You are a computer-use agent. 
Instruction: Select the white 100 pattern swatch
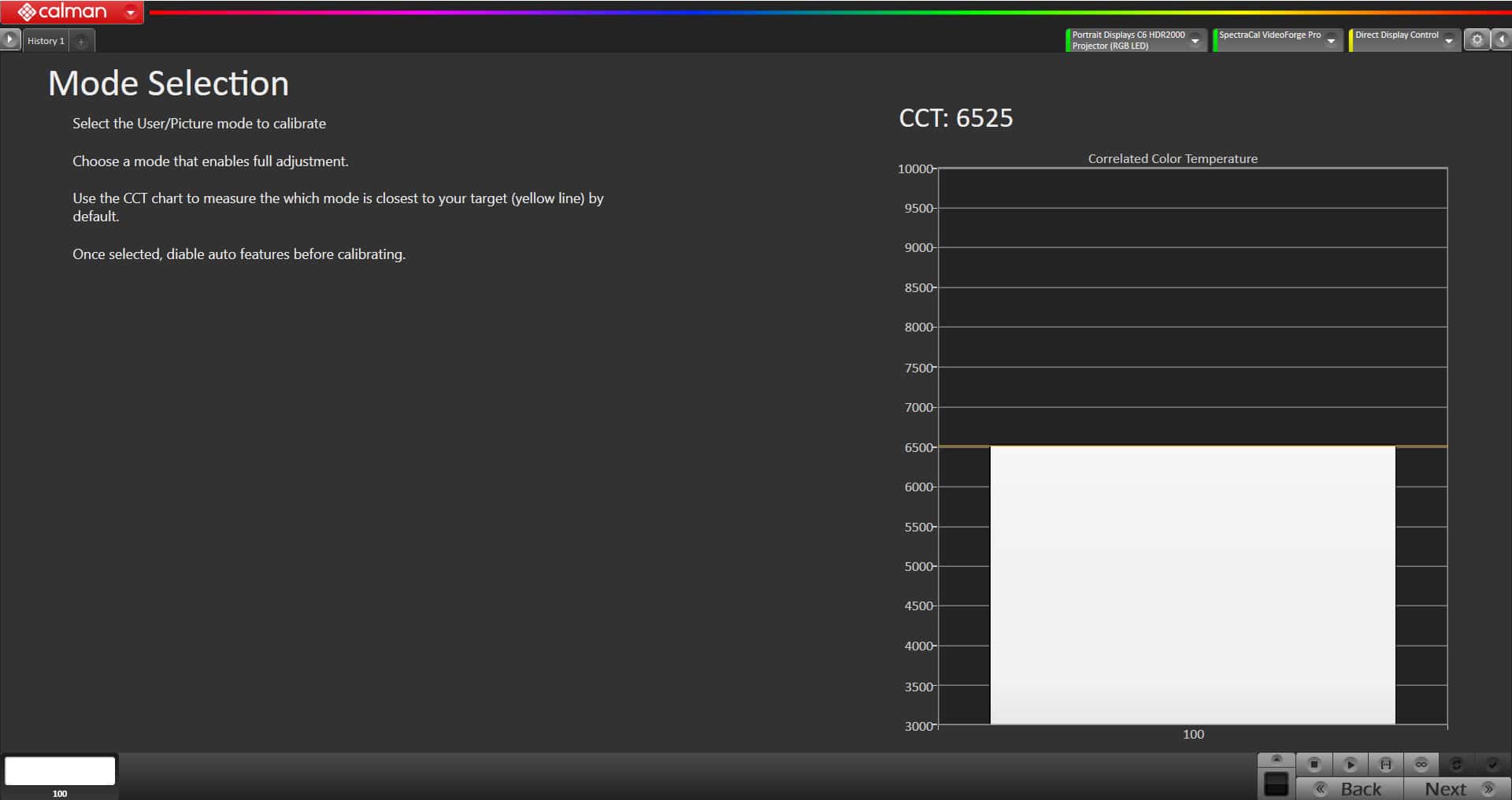[x=60, y=771]
